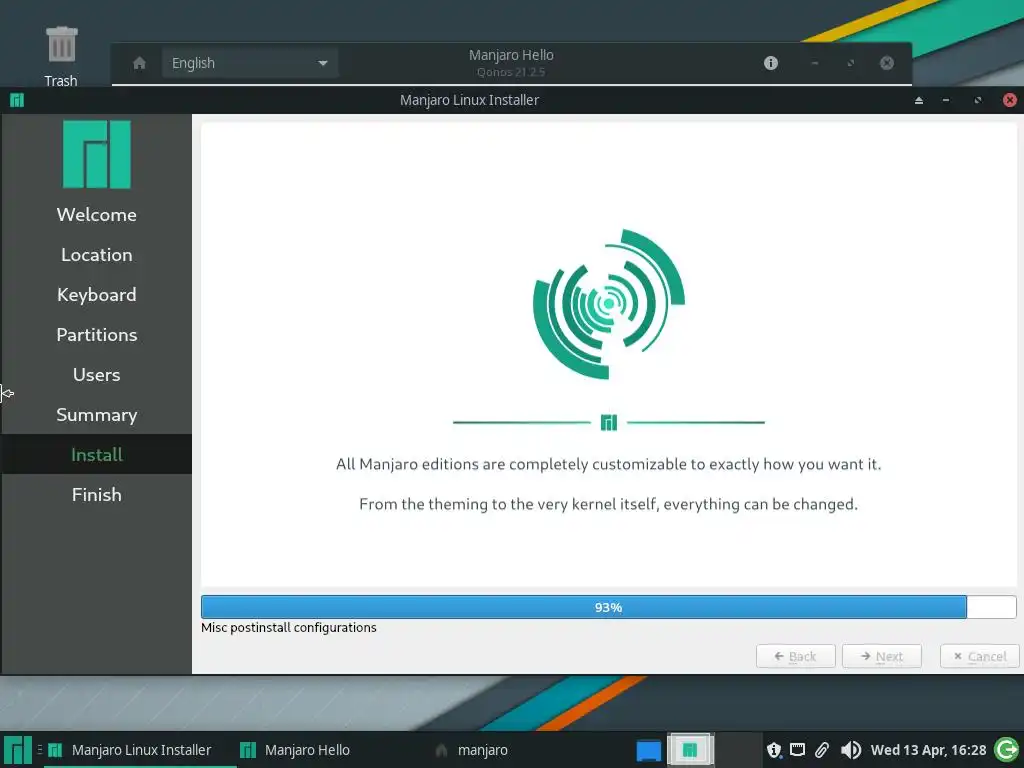Image resolution: width=1024 pixels, height=768 pixels.
Task: Click the blue desktop icon in the taskbar
Action: click(648, 750)
